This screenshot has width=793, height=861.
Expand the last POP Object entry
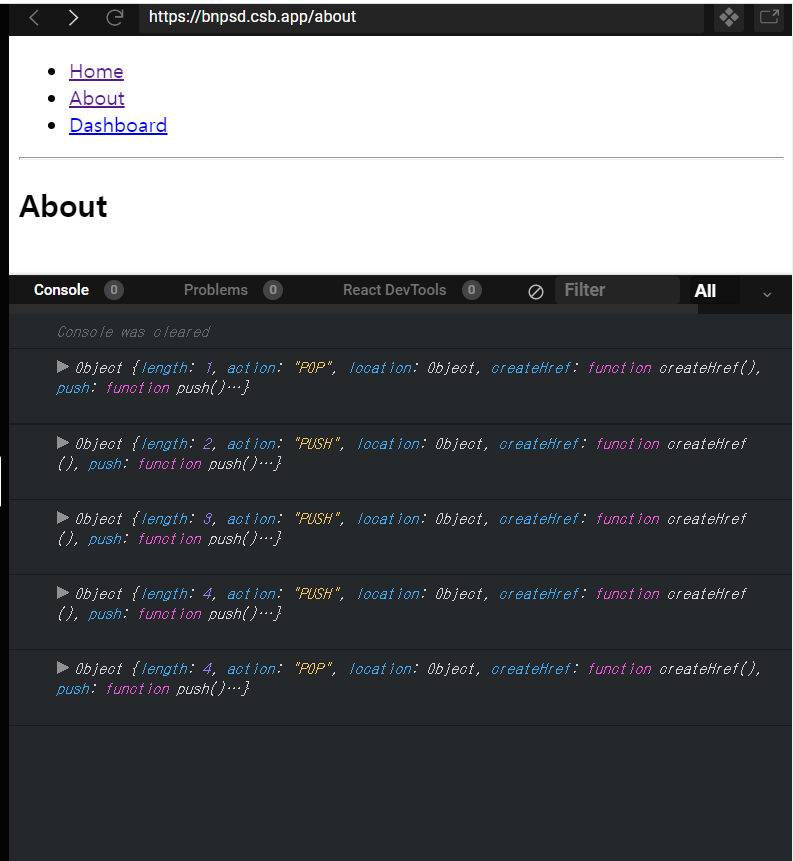[x=63, y=668]
